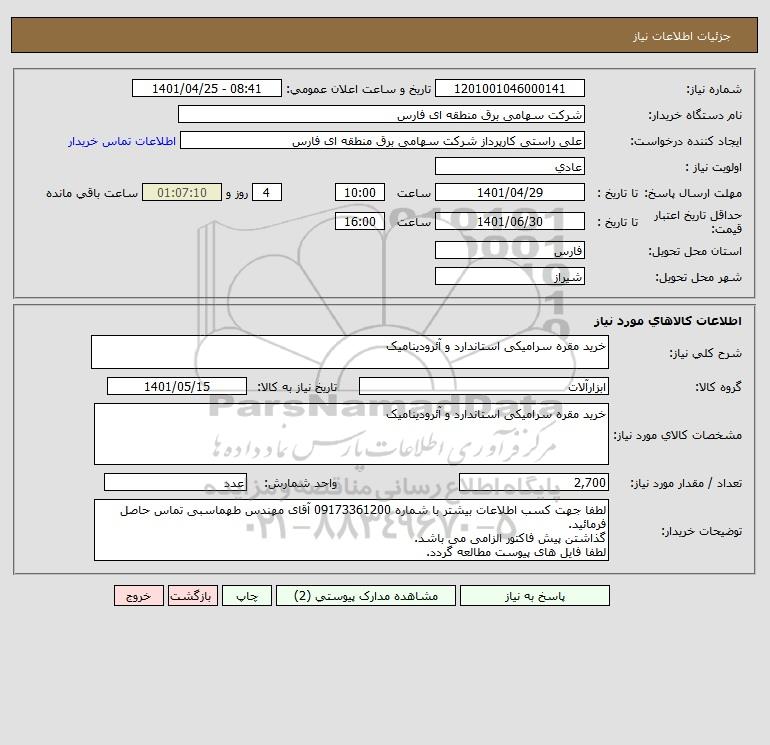770x745 pixels.
Task: Click the توضیحات خریدار label
Action: 702,531
